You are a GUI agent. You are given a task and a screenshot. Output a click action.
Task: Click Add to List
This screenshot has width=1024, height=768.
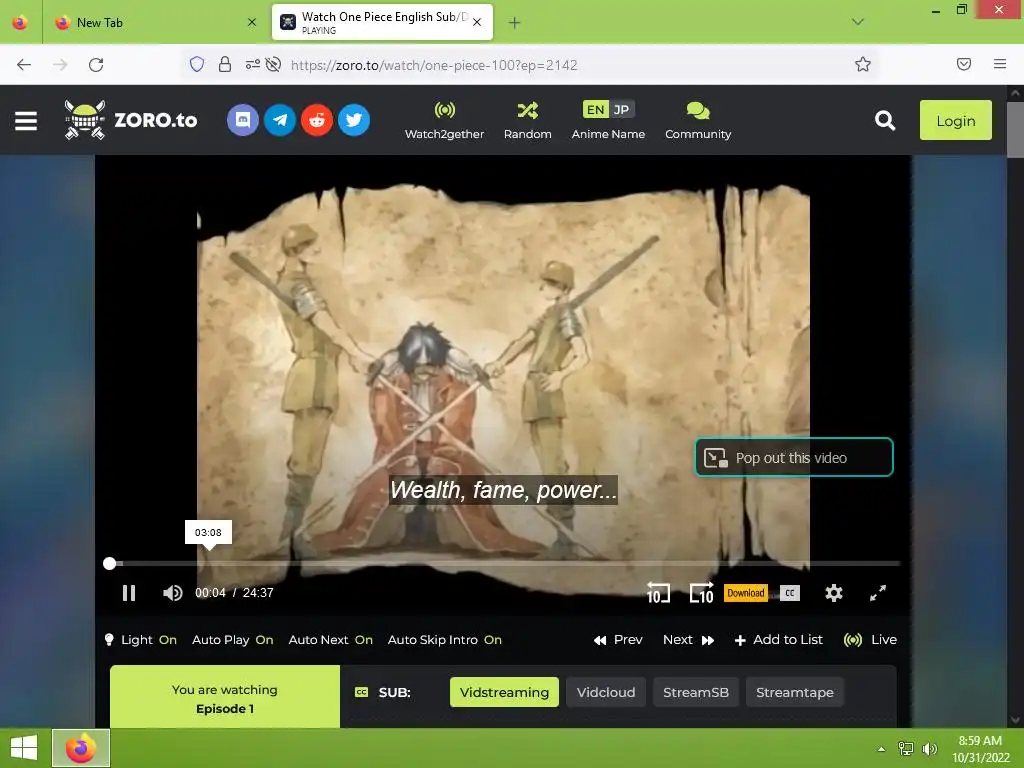[778, 640]
